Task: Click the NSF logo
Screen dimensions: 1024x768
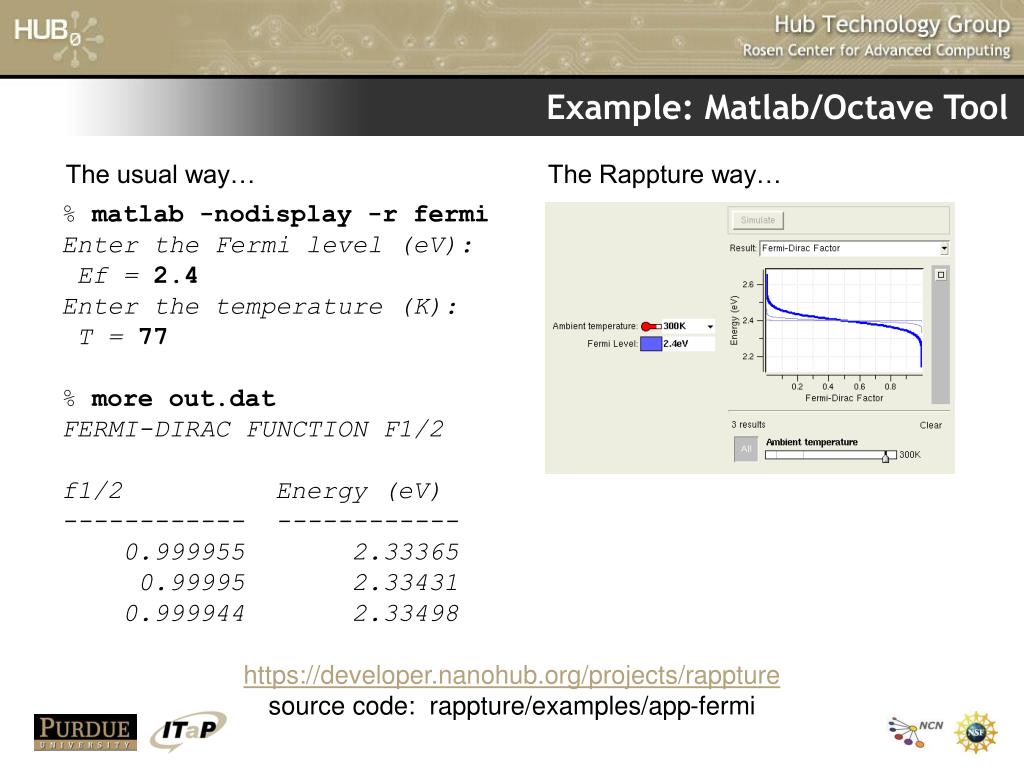Action: pos(976,732)
